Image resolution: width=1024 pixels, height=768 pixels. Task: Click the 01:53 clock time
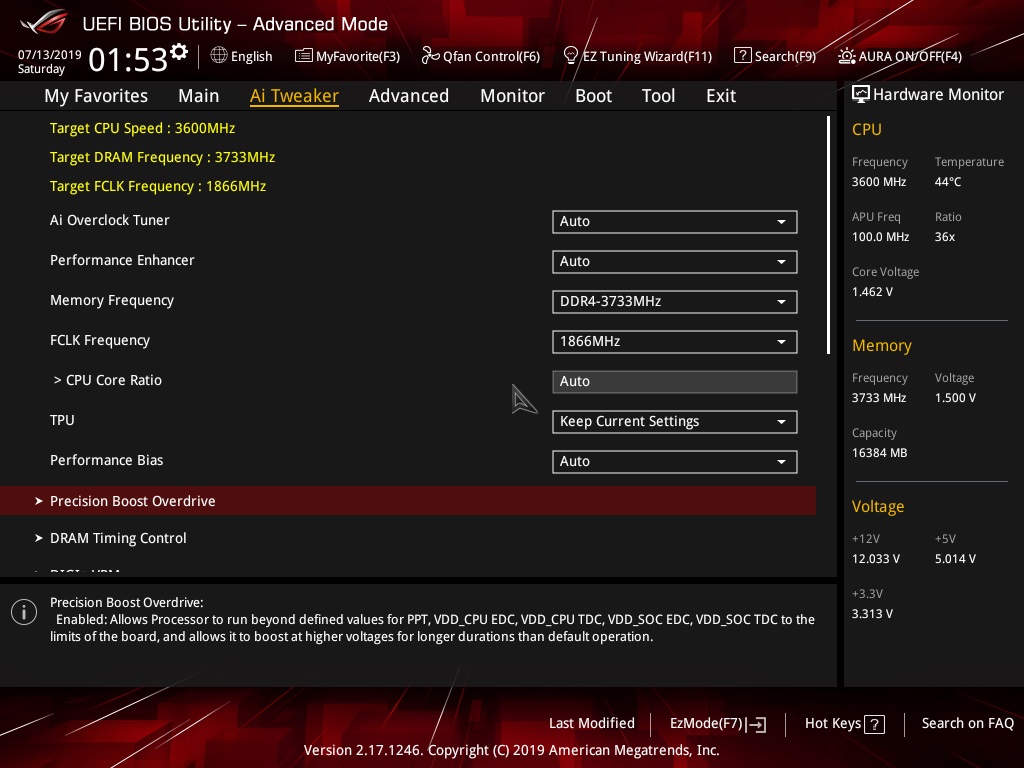coord(128,60)
